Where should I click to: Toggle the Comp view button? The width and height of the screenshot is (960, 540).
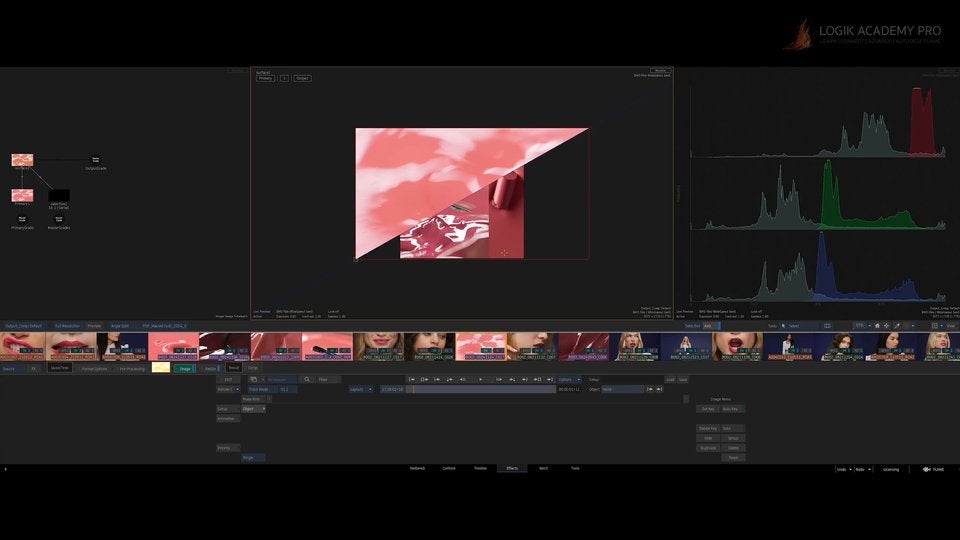(253, 368)
